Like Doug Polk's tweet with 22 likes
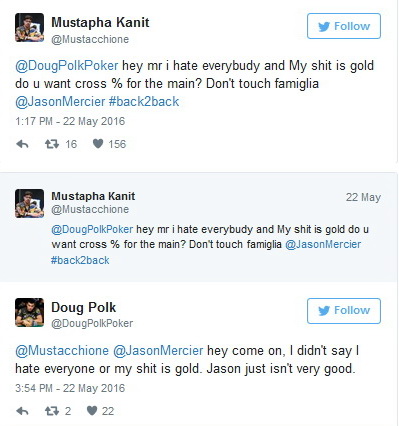The width and height of the screenshot is (399, 426). [x=92, y=411]
